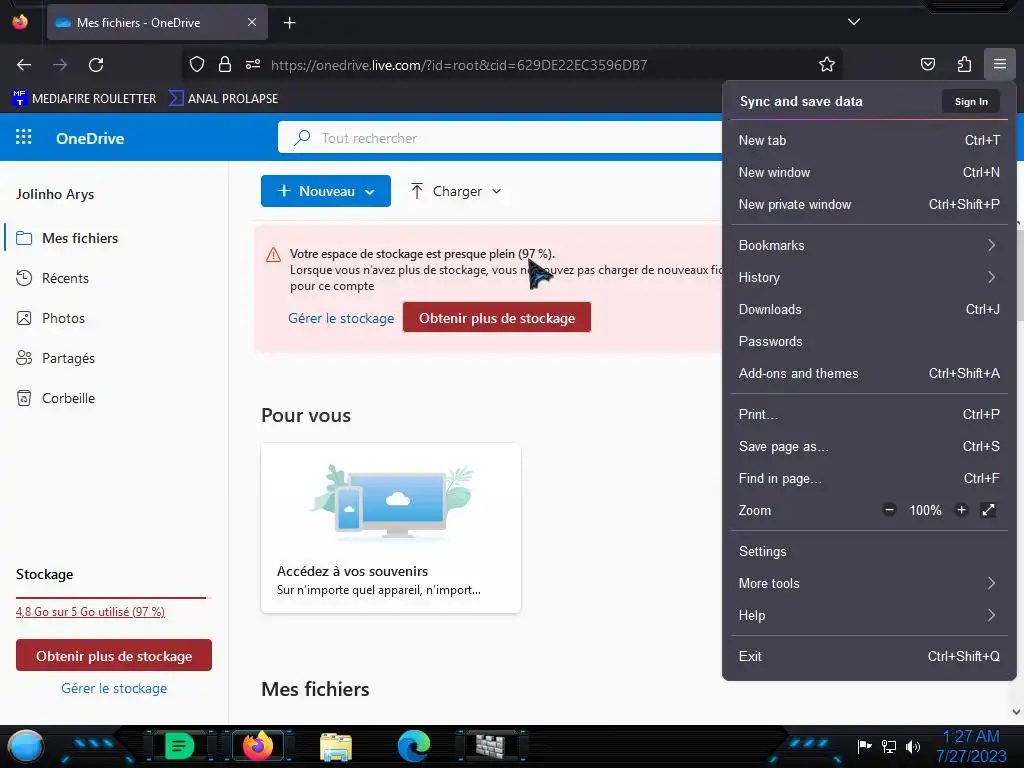Image resolution: width=1024 pixels, height=768 pixels.
Task: Open the OneDrive app launcher grid
Action: 24,137
